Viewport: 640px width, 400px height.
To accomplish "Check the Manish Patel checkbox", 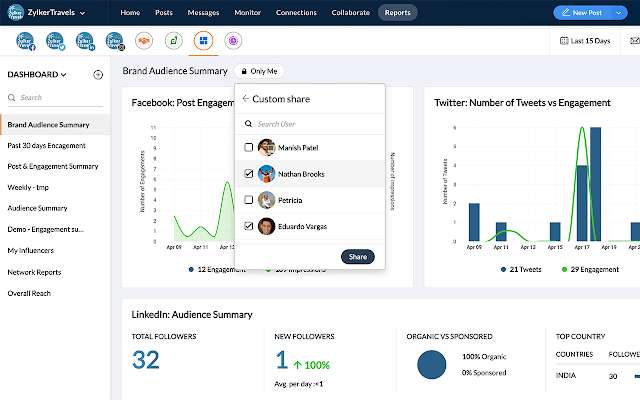I will pos(249,147).
